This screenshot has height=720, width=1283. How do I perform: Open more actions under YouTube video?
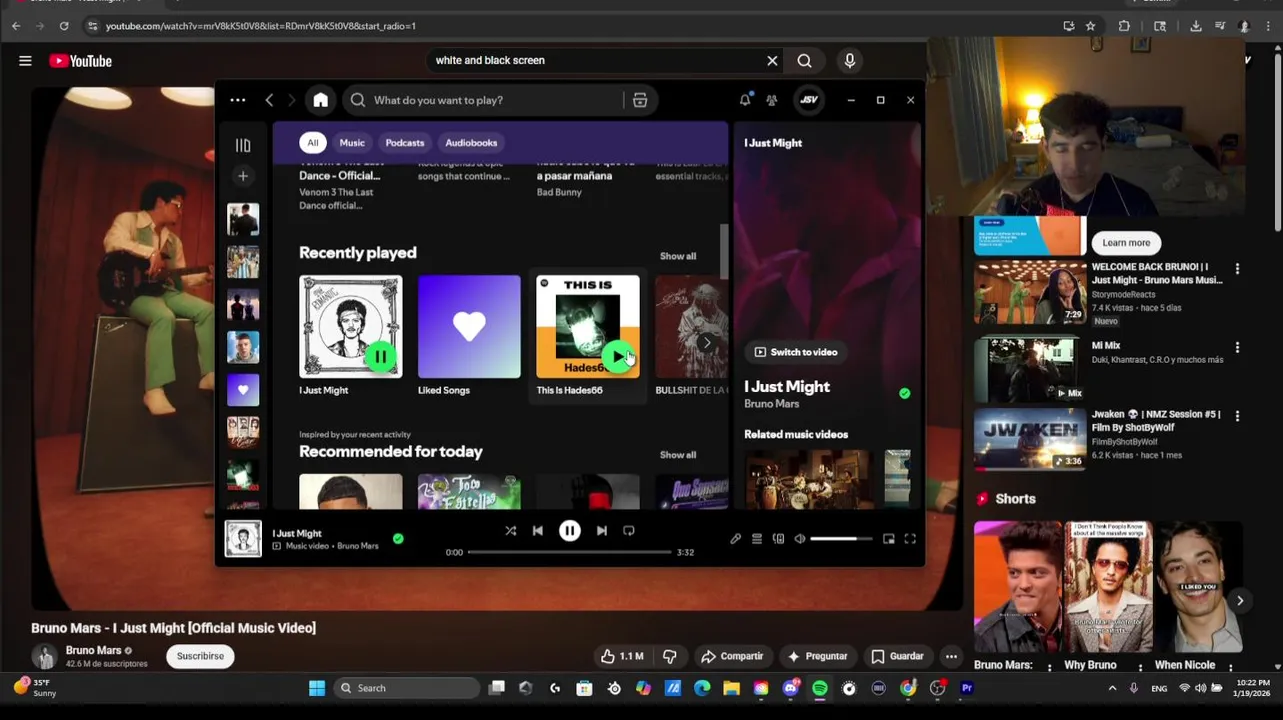951,656
